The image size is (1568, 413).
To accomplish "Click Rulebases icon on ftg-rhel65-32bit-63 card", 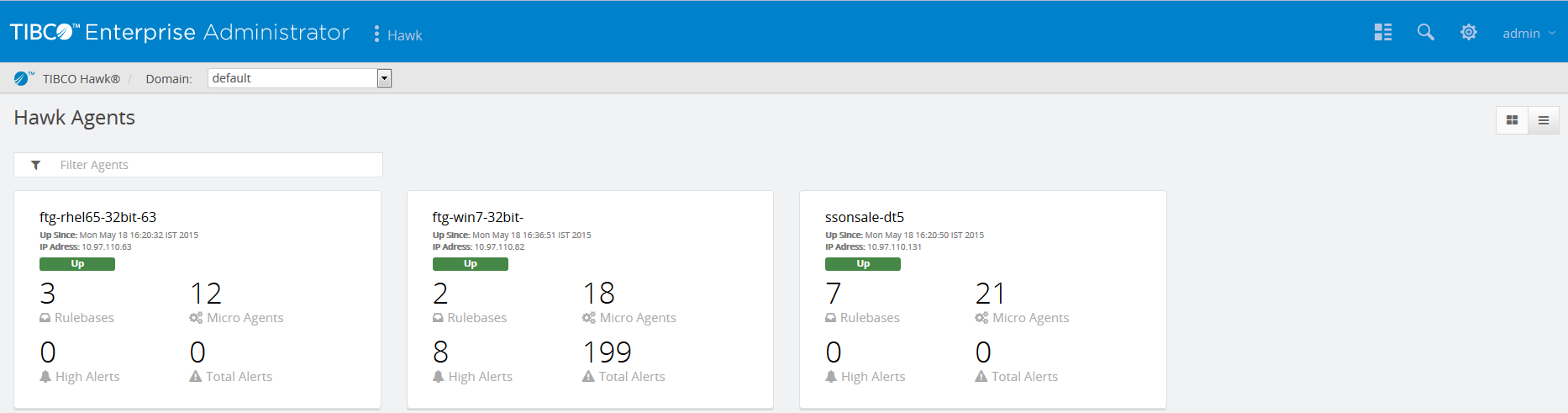I will tap(45, 318).
